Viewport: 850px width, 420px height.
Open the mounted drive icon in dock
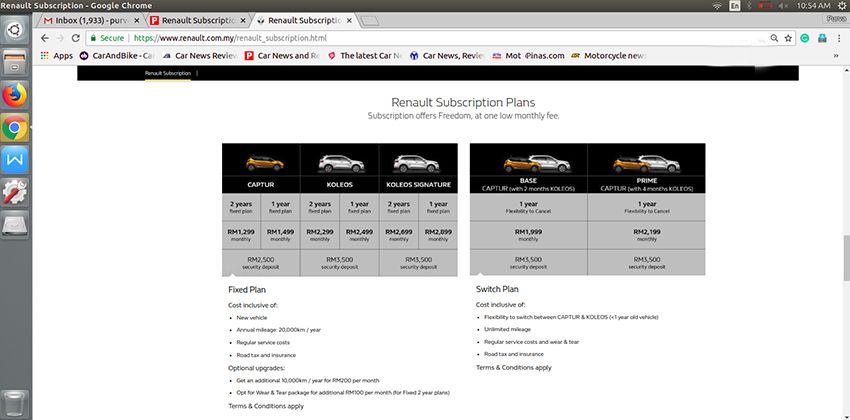point(15,225)
